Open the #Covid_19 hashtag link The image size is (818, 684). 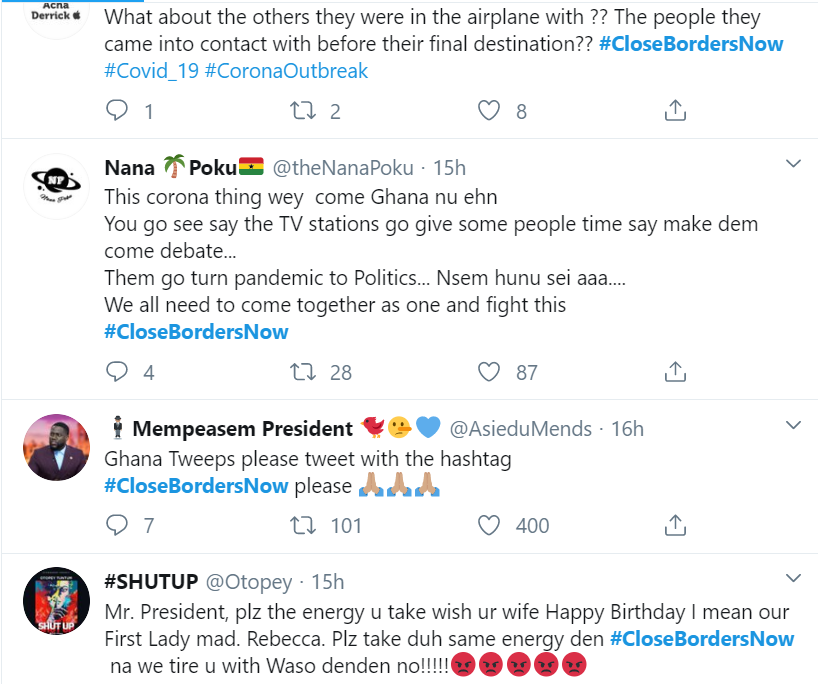[151, 71]
